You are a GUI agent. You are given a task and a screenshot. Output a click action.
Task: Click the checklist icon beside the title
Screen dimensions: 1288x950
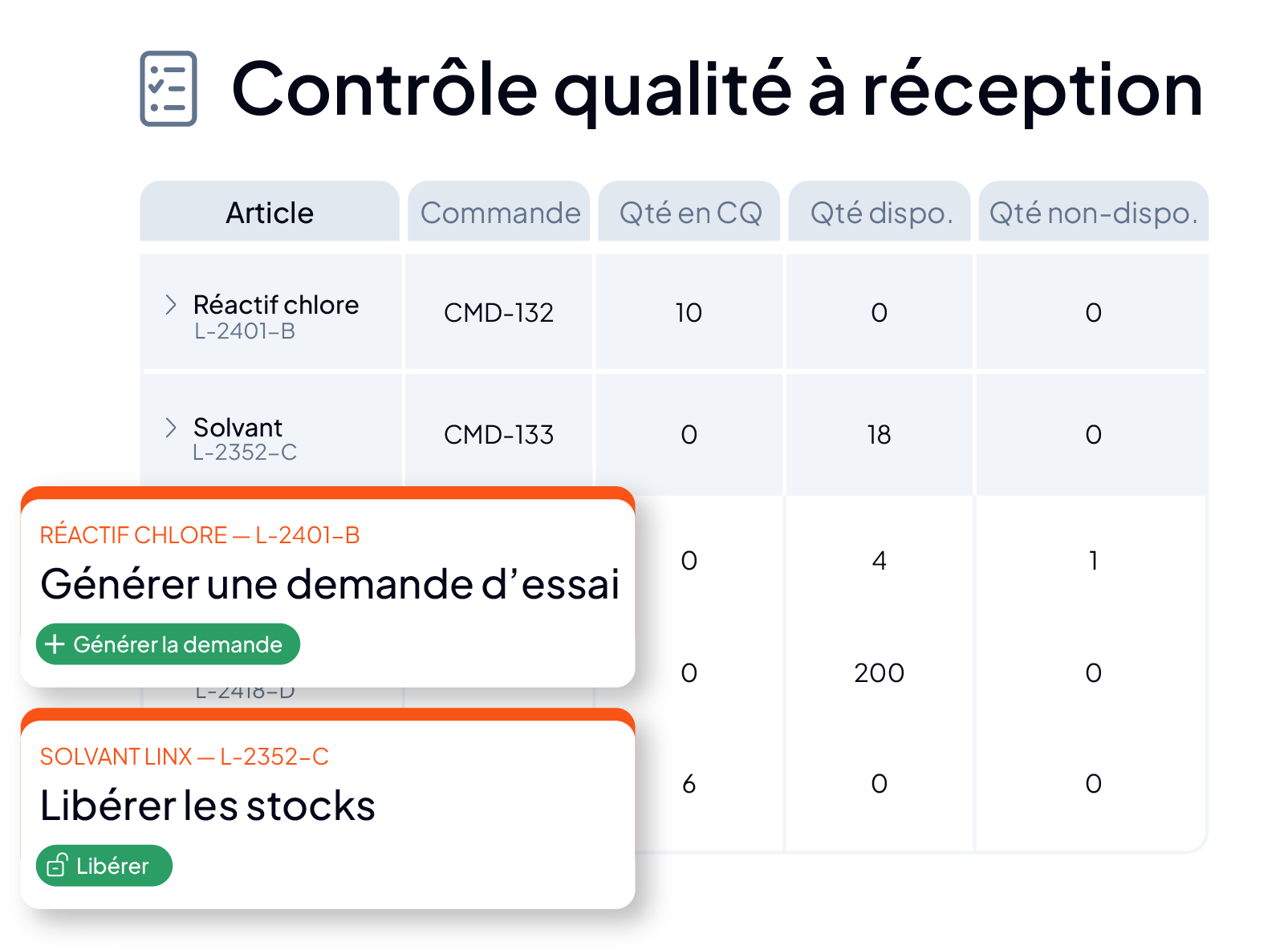pyautogui.click(x=169, y=88)
